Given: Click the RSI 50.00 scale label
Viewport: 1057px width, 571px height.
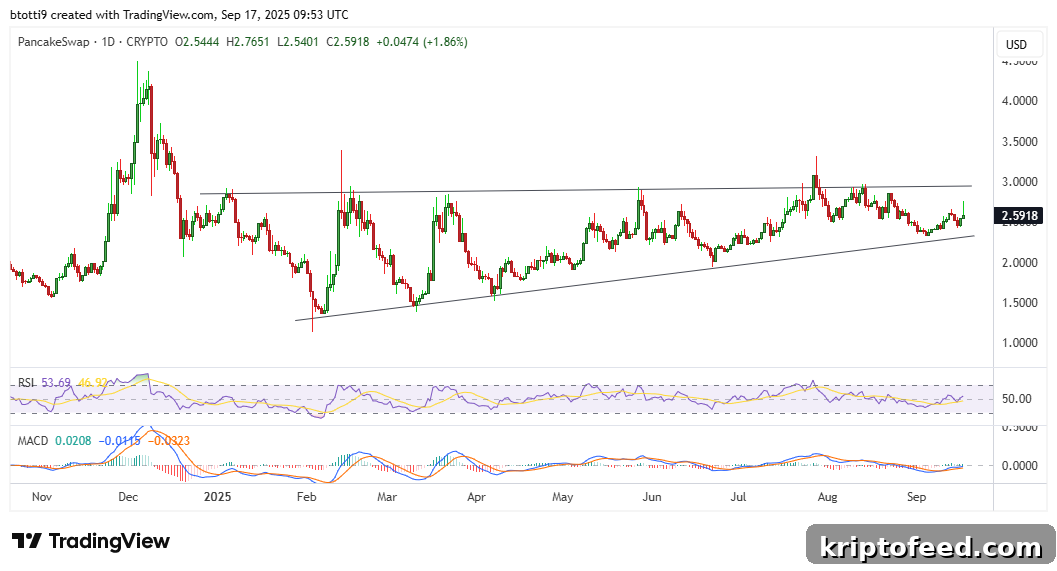Looking at the screenshot, I should click(x=1017, y=399).
